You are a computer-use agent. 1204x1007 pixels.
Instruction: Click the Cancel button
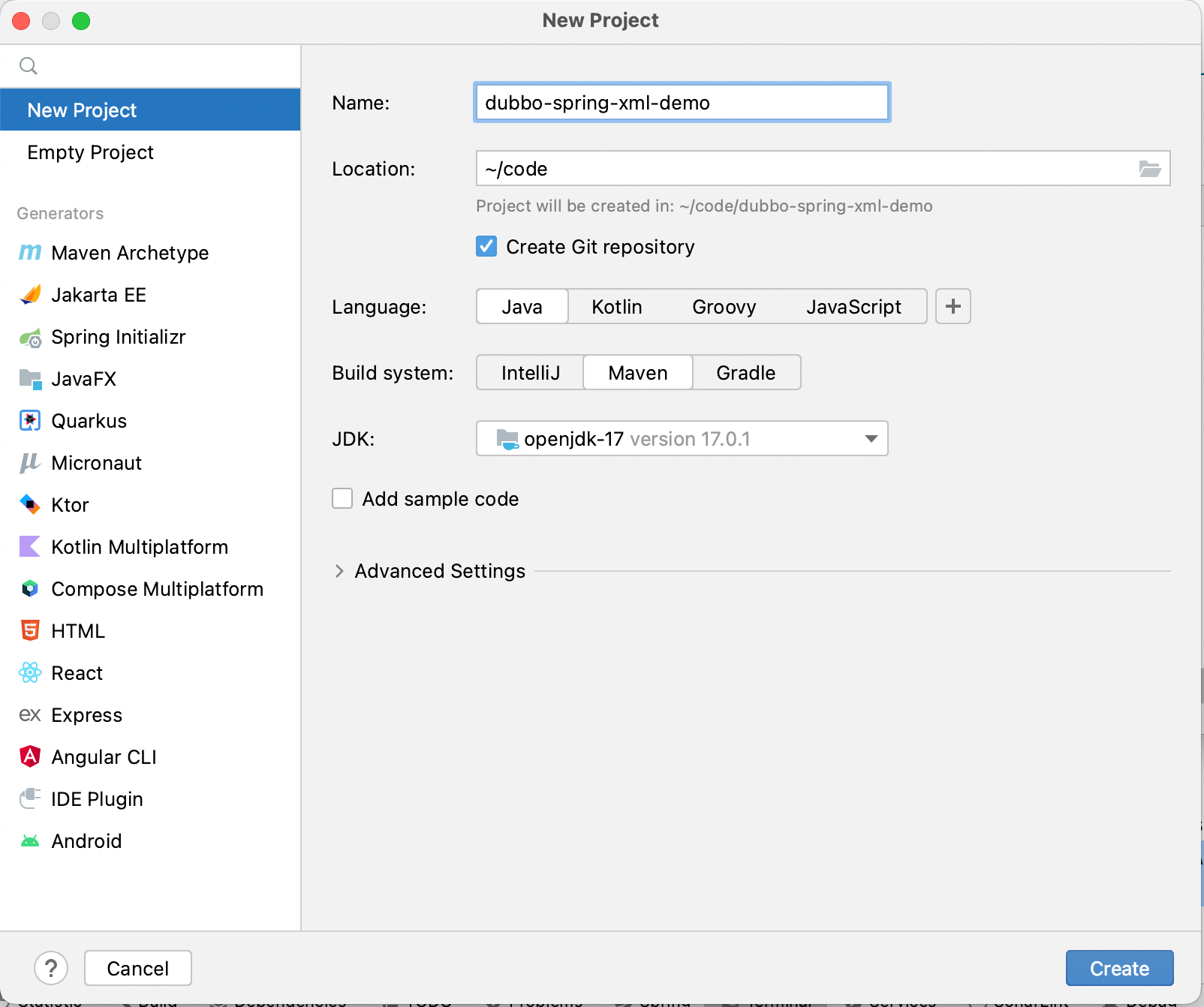click(x=138, y=968)
